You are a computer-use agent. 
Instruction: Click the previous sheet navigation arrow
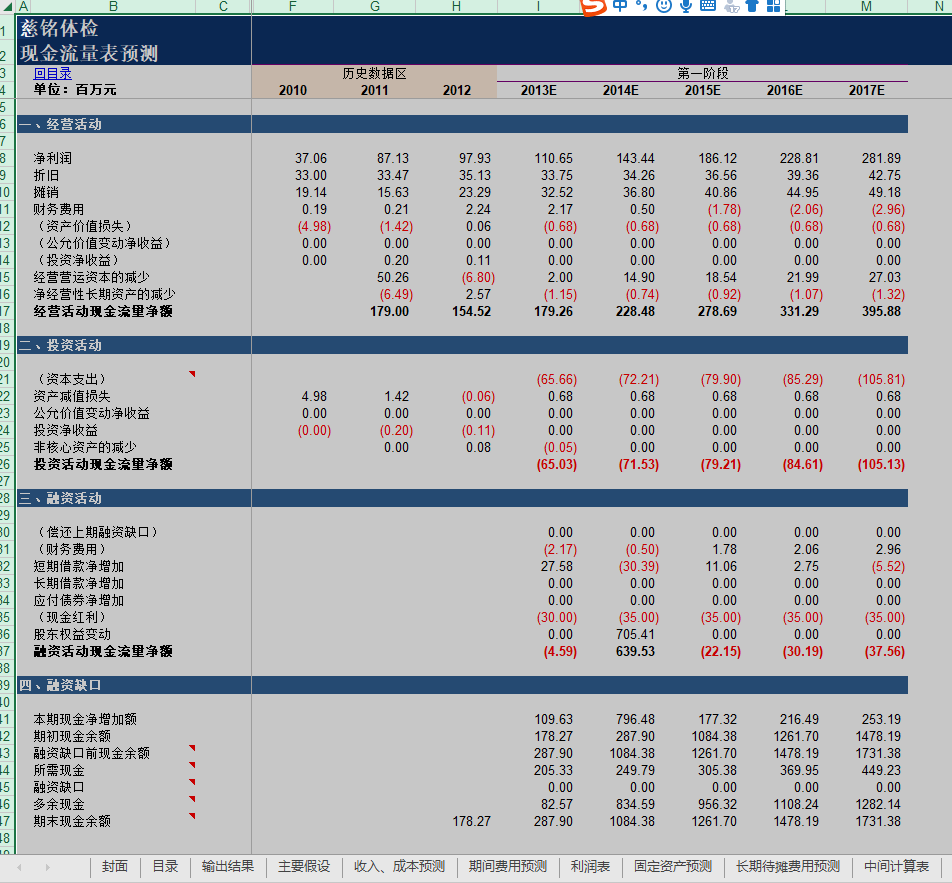[x=18, y=867]
